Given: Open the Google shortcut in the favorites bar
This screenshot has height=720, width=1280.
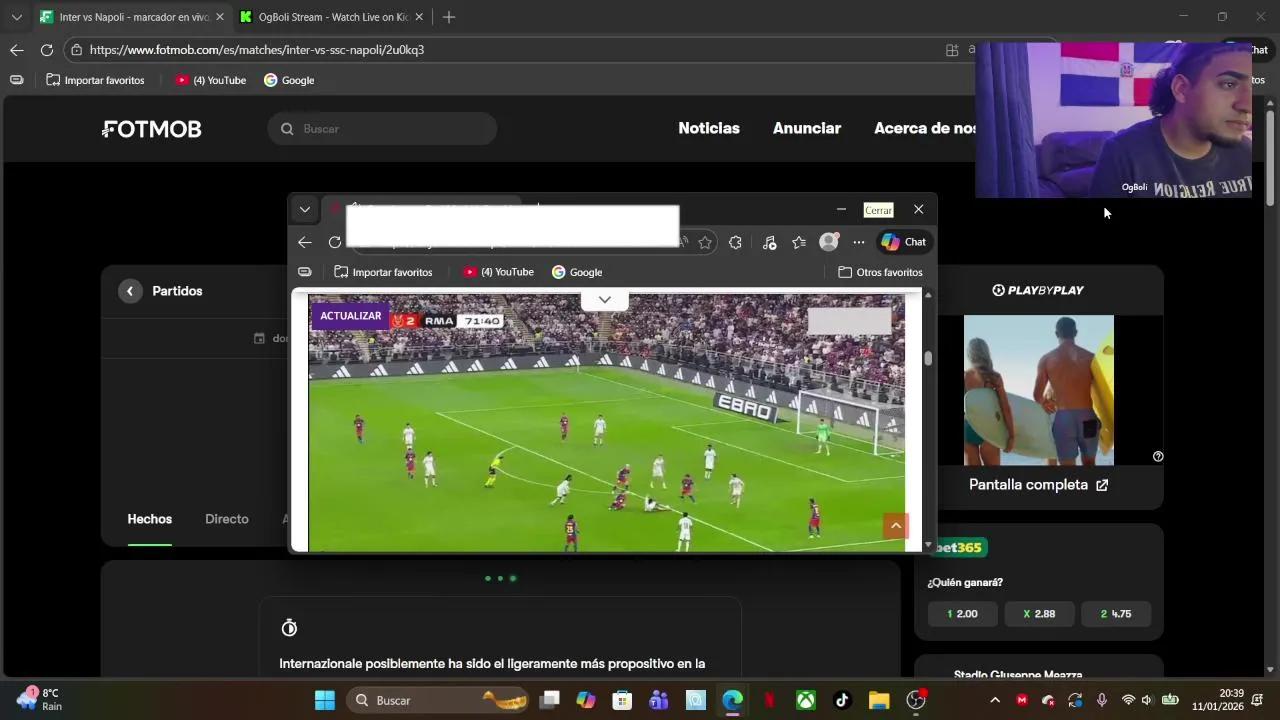Looking at the screenshot, I should (289, 80).
